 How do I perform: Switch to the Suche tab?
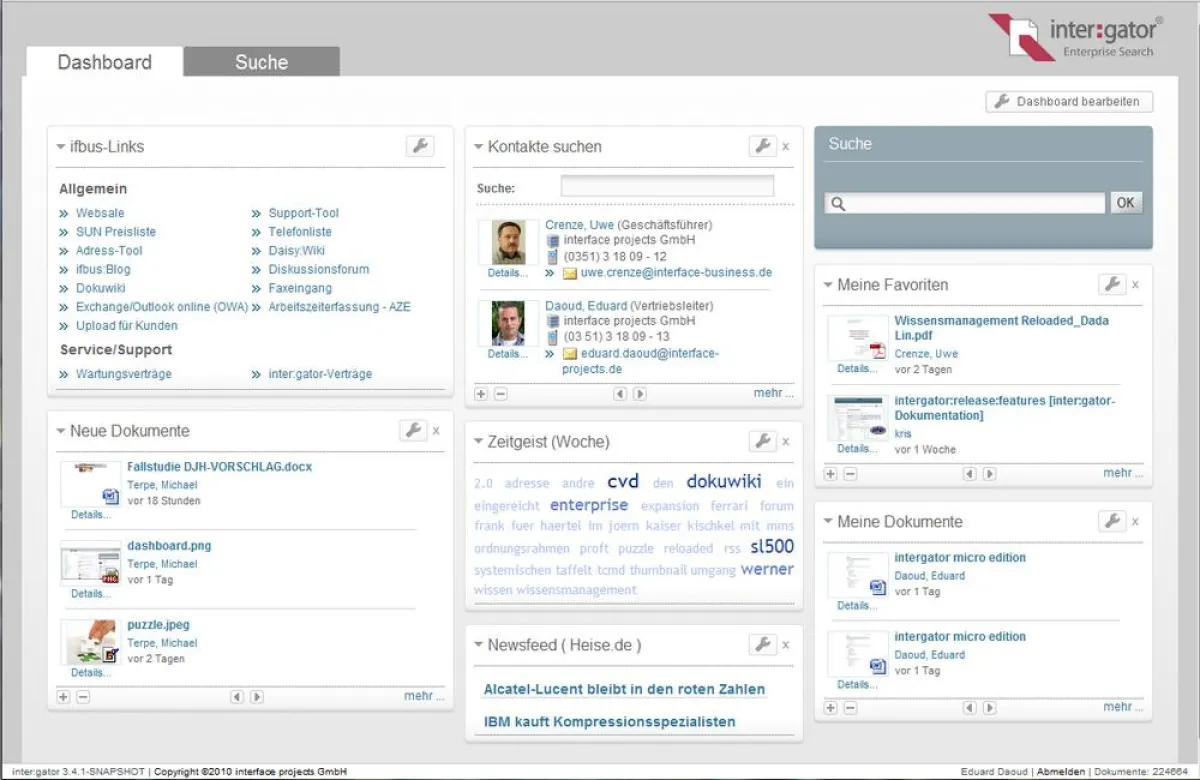(x=260, y=61)
